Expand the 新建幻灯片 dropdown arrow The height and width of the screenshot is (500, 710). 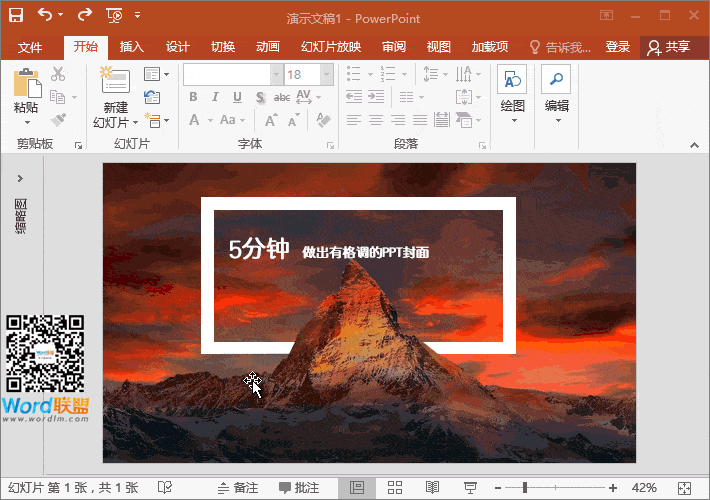tap(135, 123)
